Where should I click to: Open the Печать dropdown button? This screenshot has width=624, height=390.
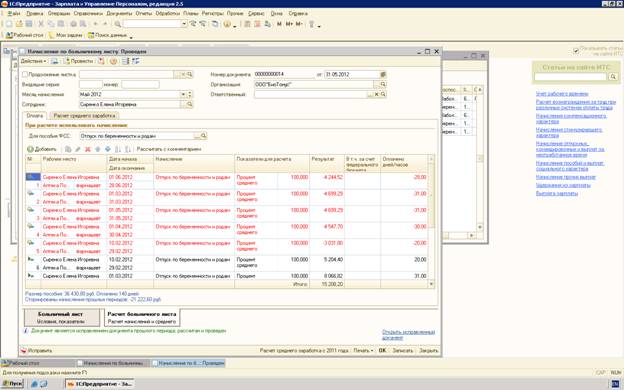363,351
